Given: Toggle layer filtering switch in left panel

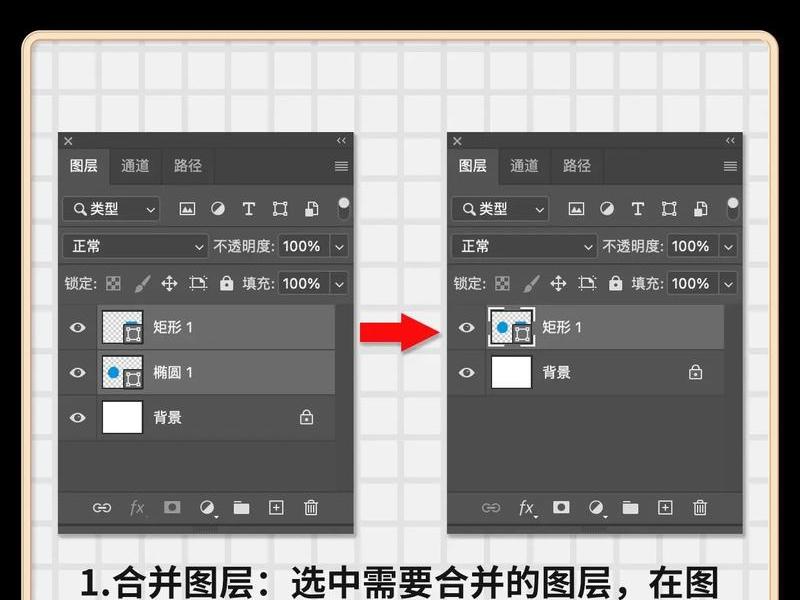Looking at the screenshot, I should click(x=344, y=209).
